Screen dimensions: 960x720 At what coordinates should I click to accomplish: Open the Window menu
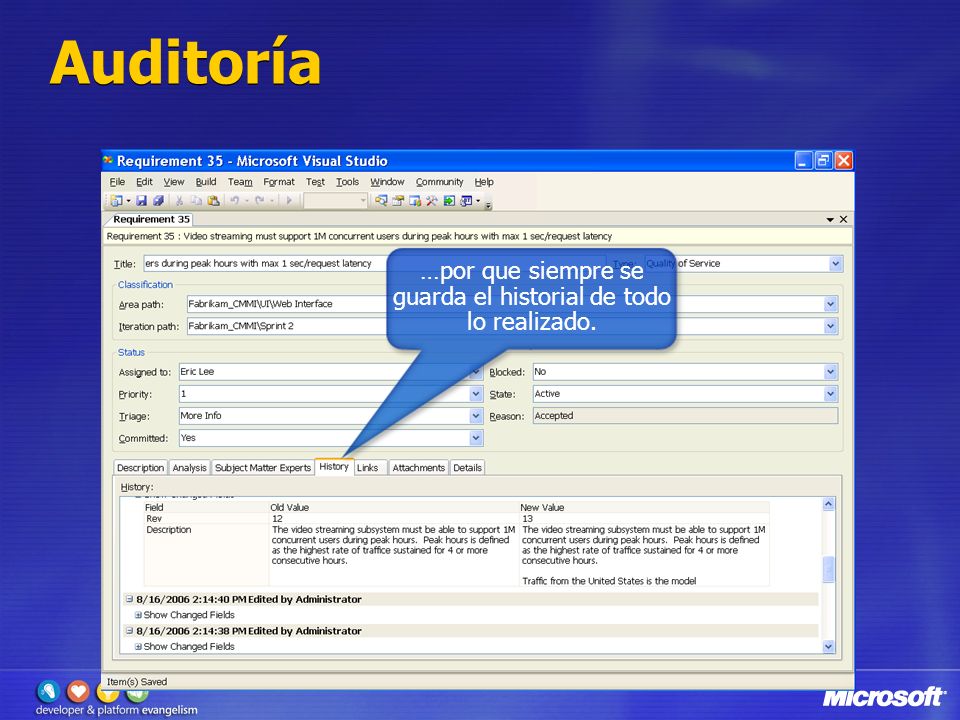click(x=387, y=182)
